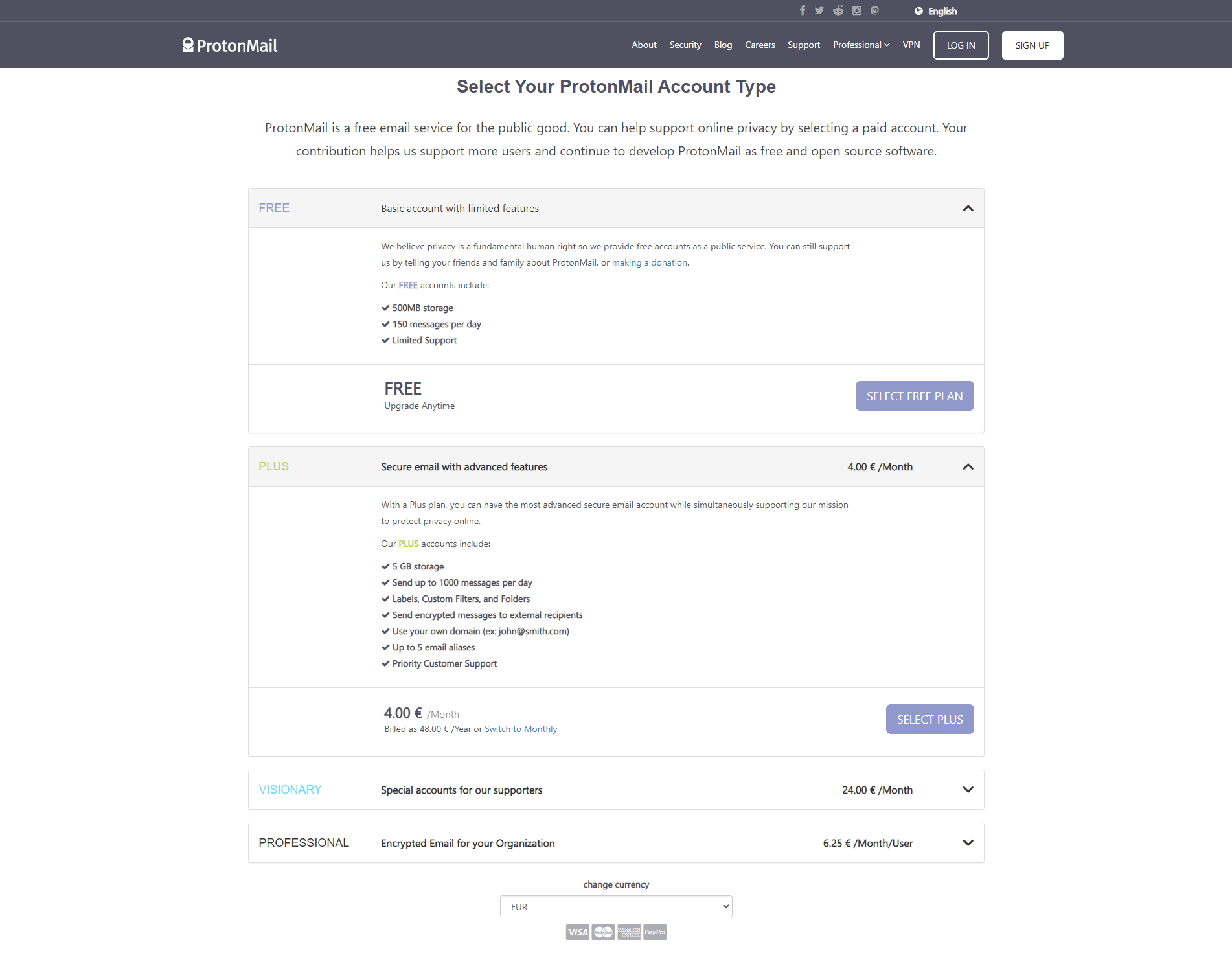The width and height of the screenshot is (1232, 964).
Task: Open the About page
Action: pos(644,45)
